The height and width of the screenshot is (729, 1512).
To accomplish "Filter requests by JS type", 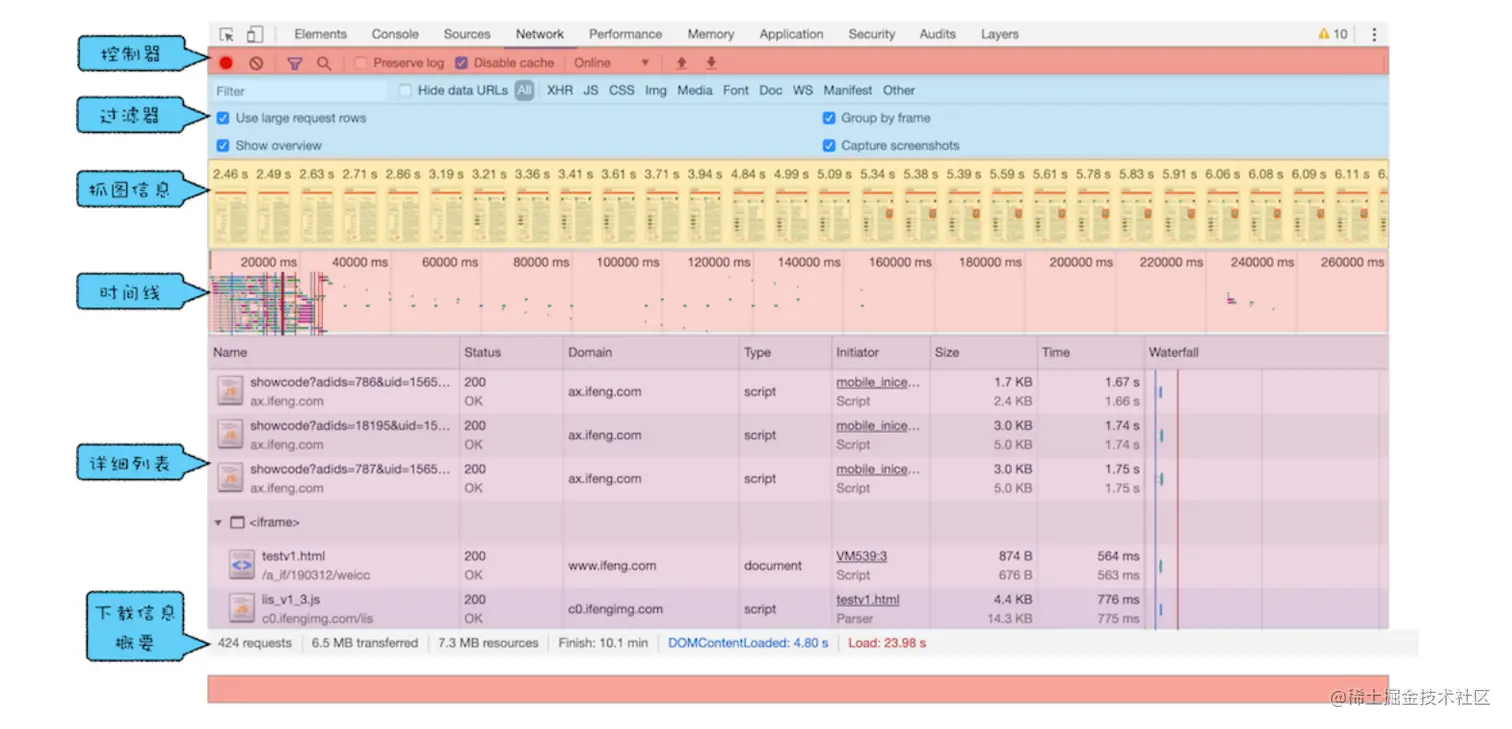I will [x=591, y=90].
